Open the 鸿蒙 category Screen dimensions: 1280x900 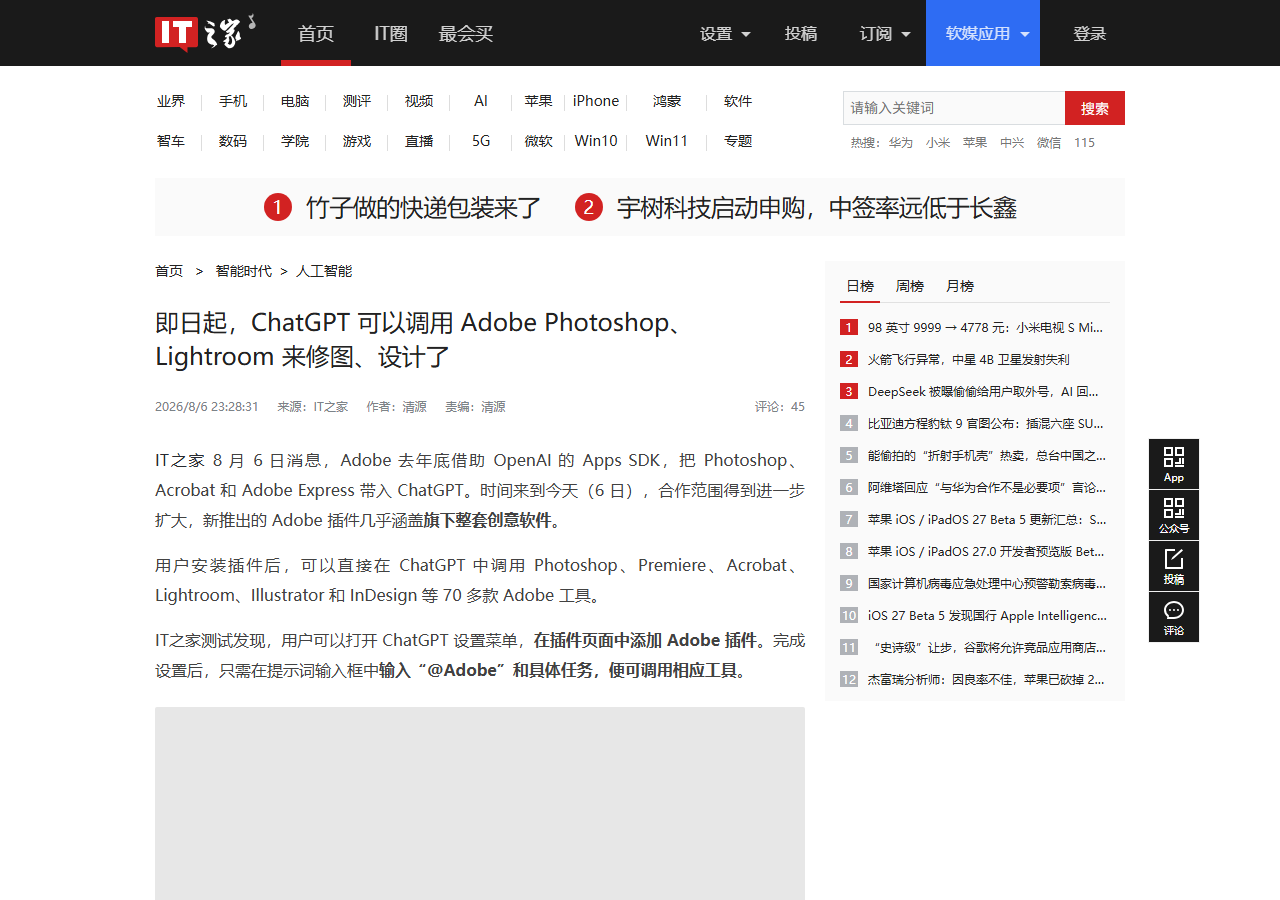pyautogui.click(x=667, y=101)
